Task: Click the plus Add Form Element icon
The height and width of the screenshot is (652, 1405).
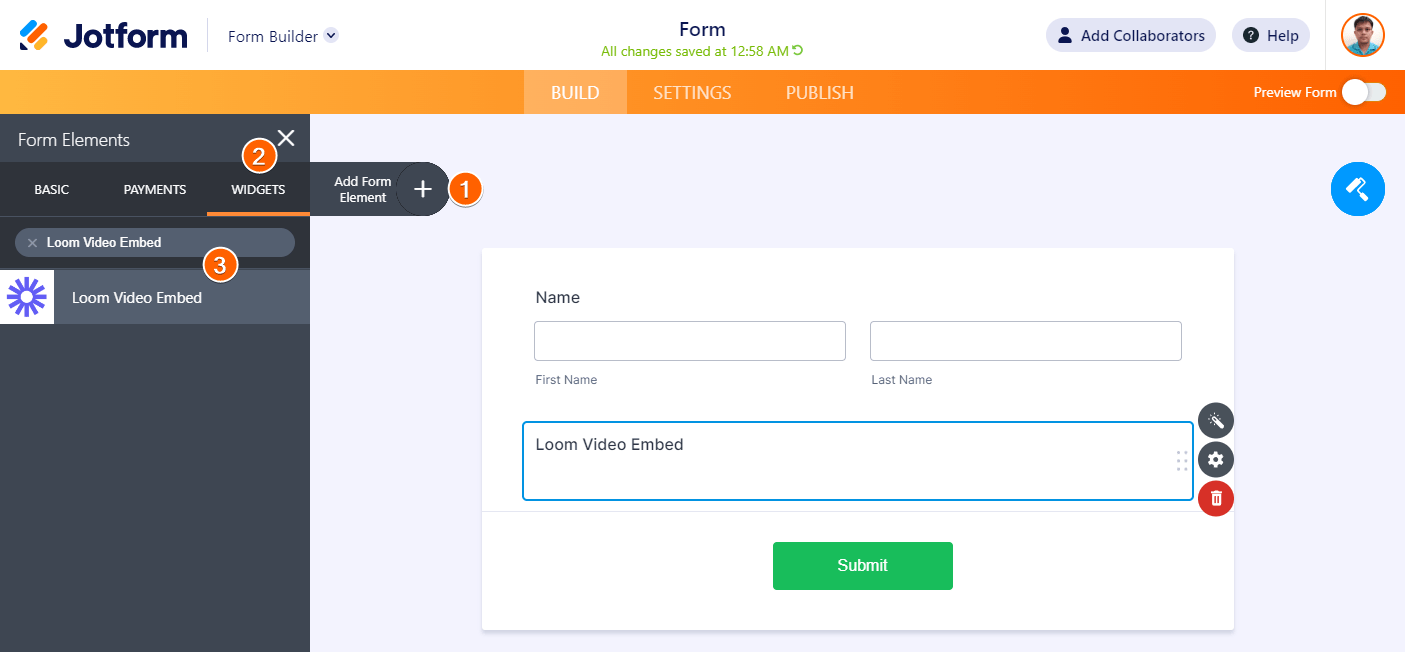Action: (423, 189)
